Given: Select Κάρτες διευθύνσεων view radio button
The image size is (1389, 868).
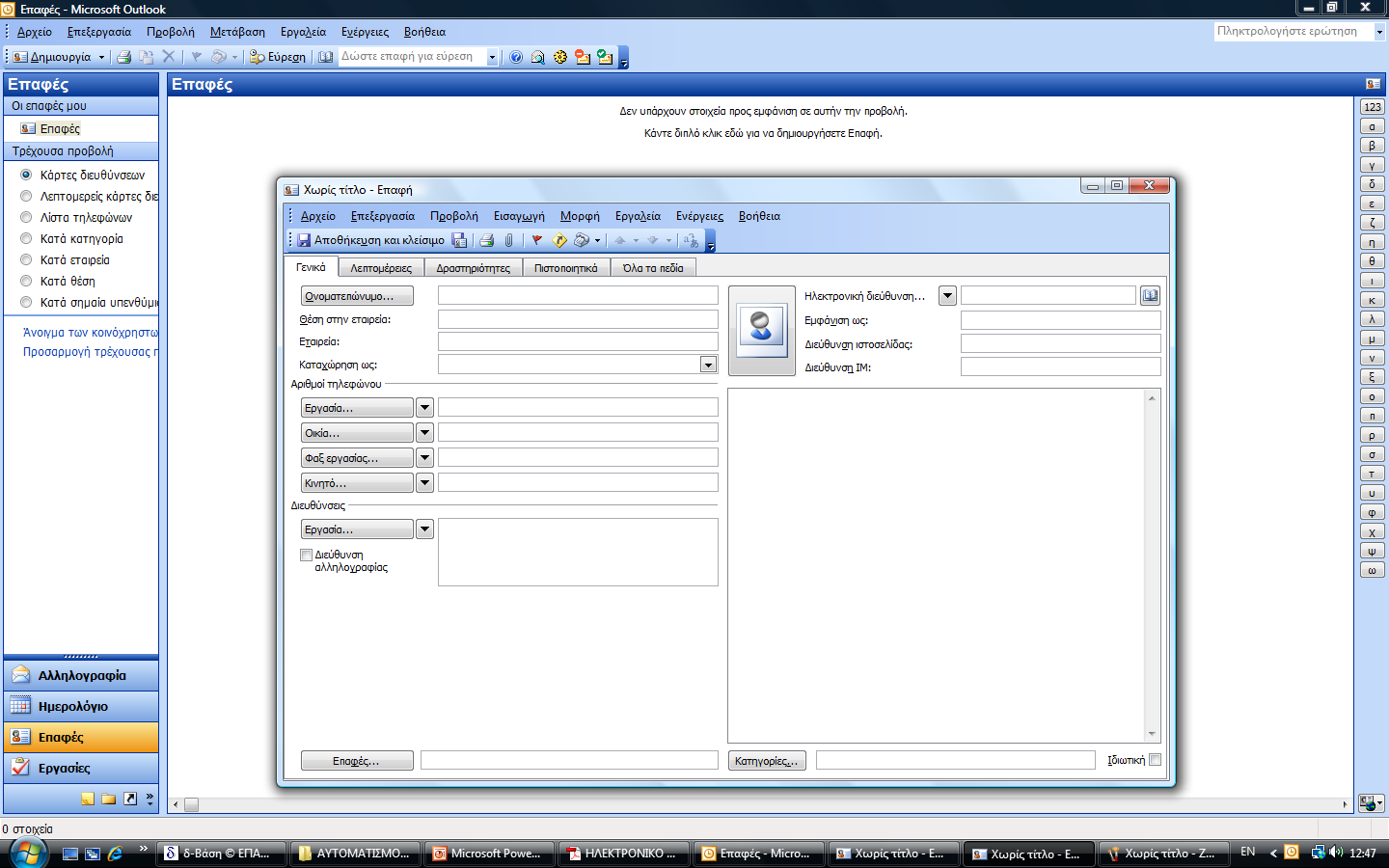Looking at the screenshot, I should [x=26, y=175].
